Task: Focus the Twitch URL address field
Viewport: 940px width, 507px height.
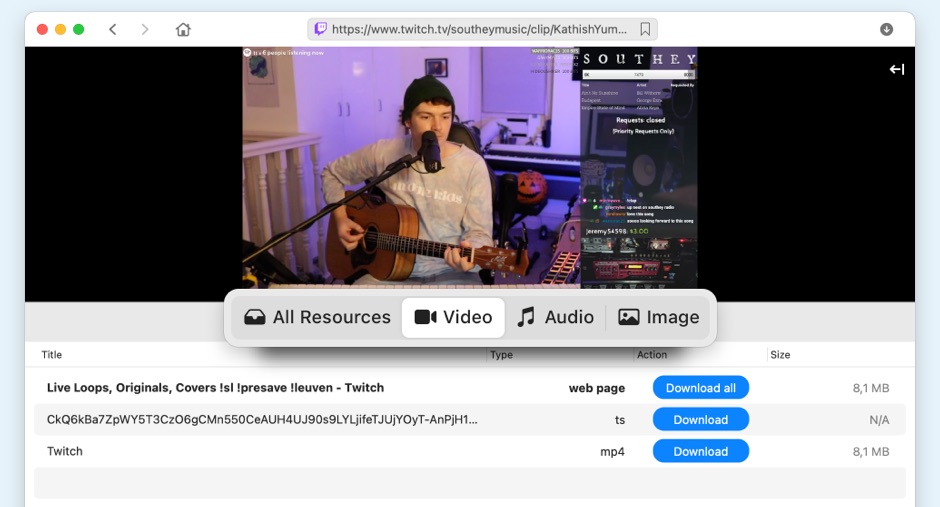Action: click(x=482, y=29)
